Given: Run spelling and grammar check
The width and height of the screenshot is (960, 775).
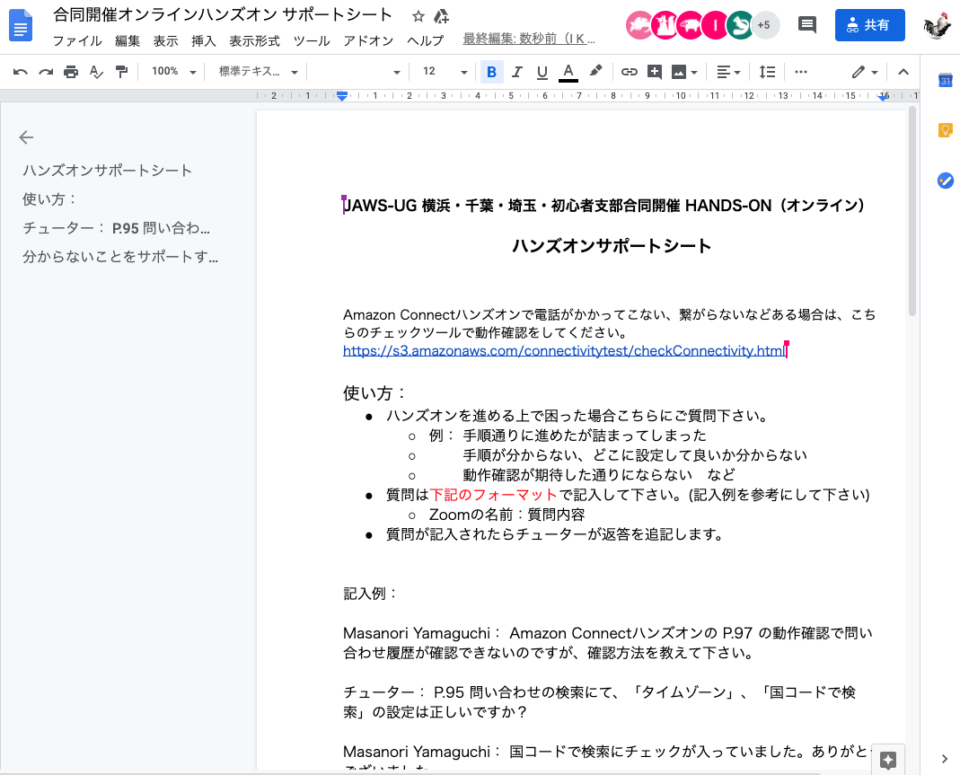Looking at the screenshot, I should coord(96,72).
